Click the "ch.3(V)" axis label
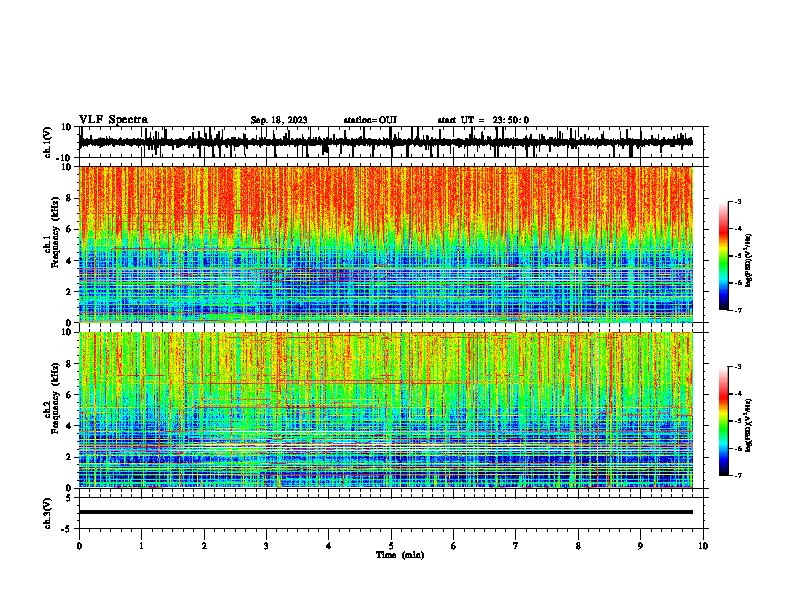 [47, 513]
